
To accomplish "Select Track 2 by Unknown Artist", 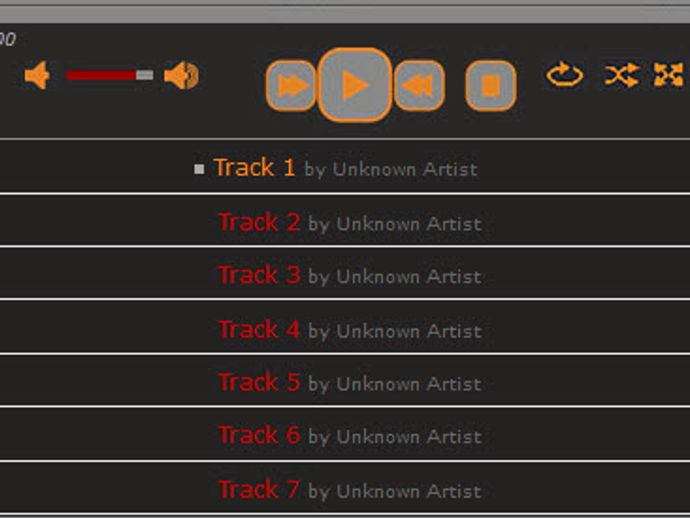I will (x=345, y=222).
